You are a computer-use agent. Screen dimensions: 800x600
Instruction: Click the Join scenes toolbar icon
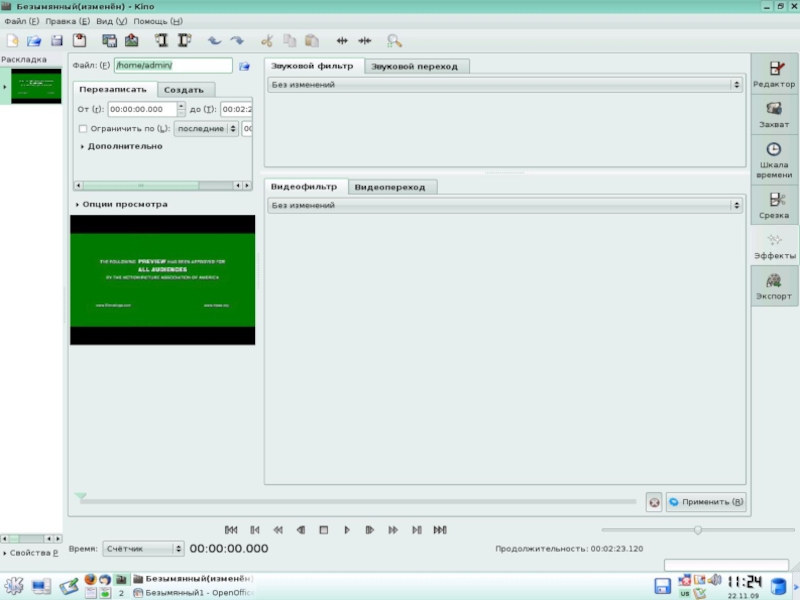pyautogui.click(x=364, y=40)
